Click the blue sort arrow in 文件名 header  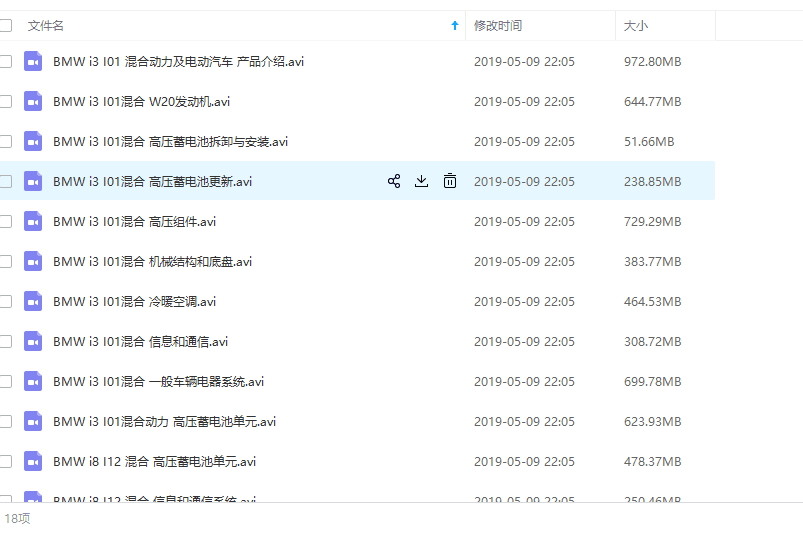[x=455, y=26]
